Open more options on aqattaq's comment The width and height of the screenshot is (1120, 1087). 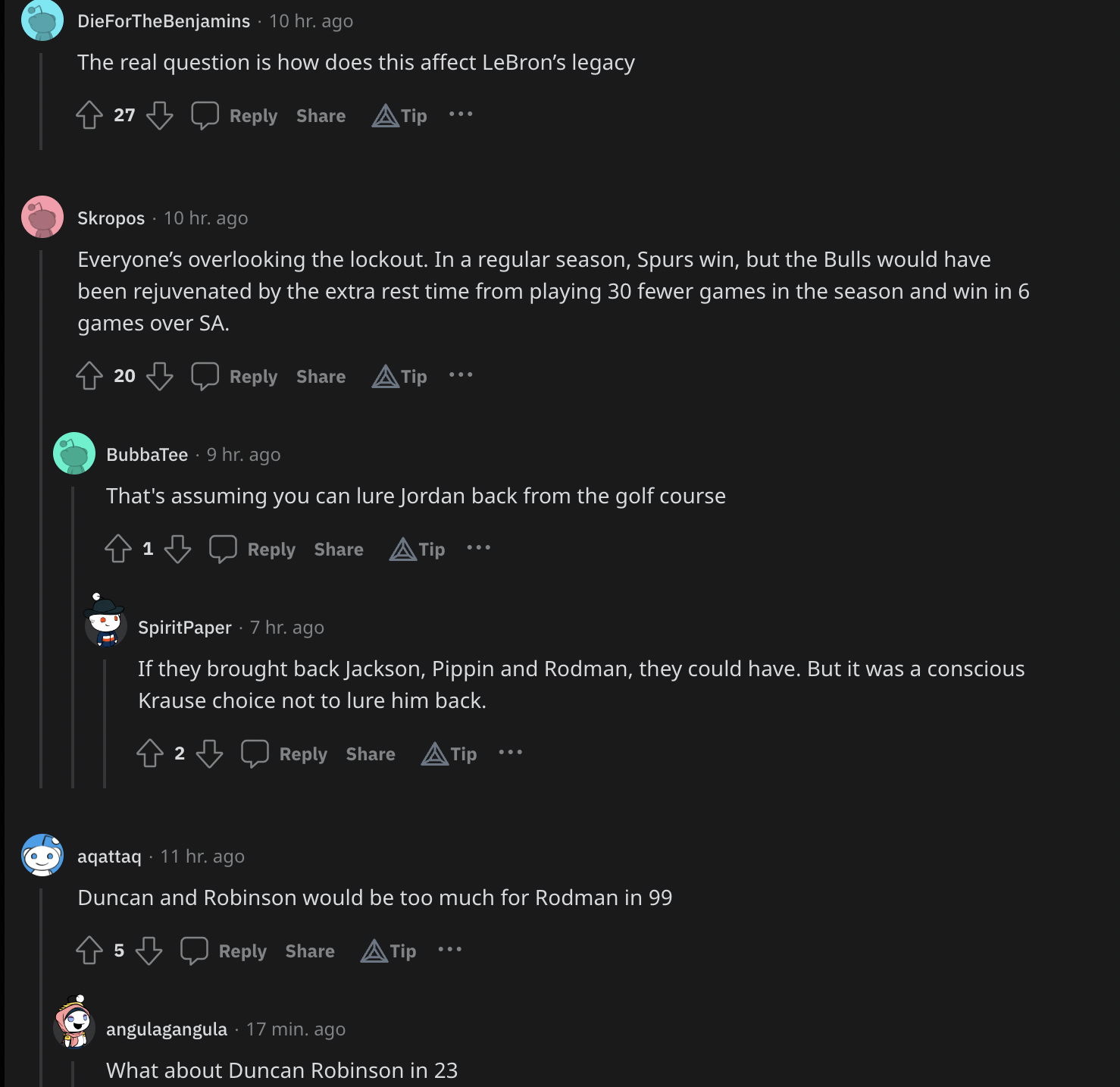[x=450, y=950]
